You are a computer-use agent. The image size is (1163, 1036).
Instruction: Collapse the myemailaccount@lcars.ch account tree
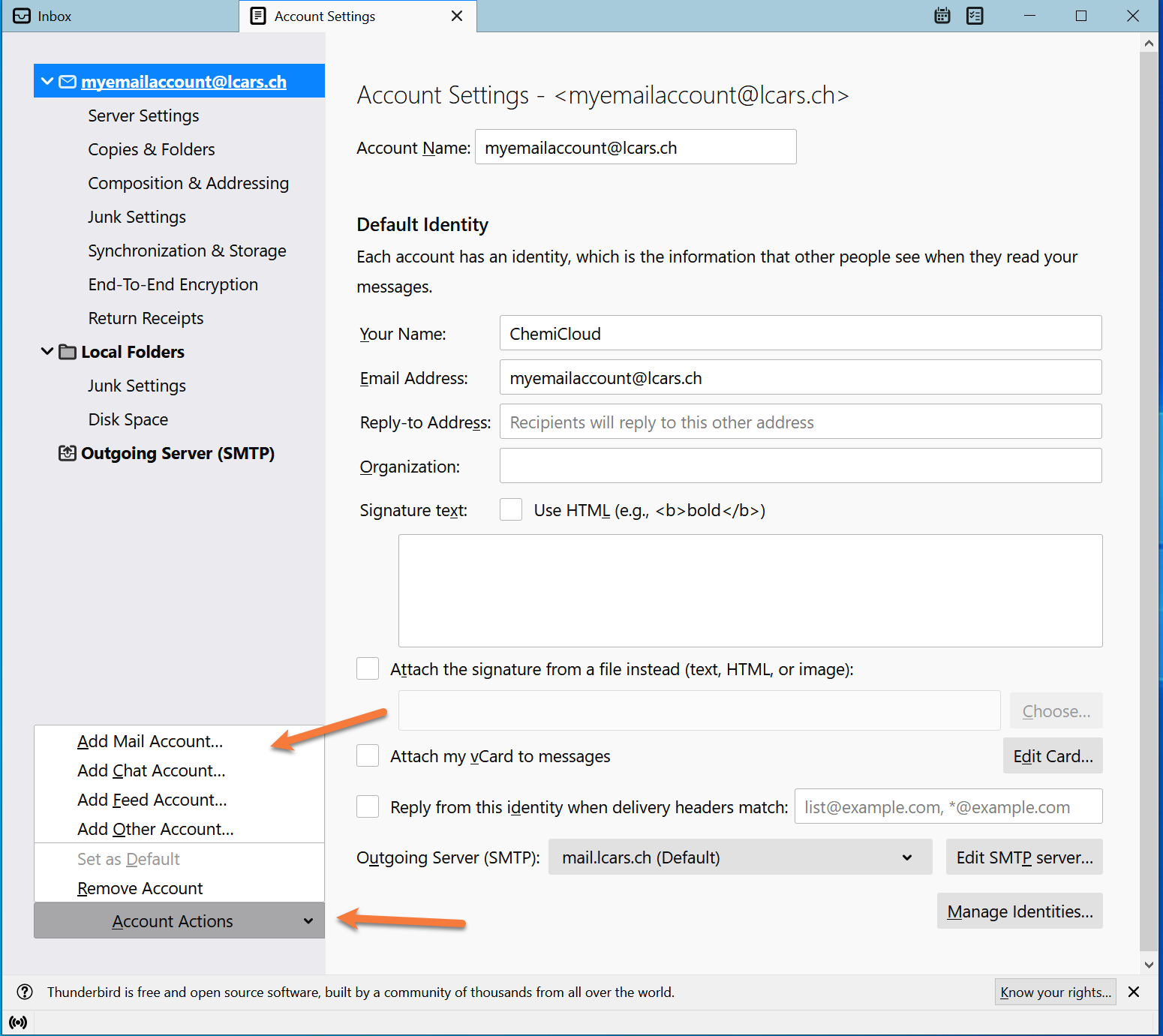coord(47,82)
